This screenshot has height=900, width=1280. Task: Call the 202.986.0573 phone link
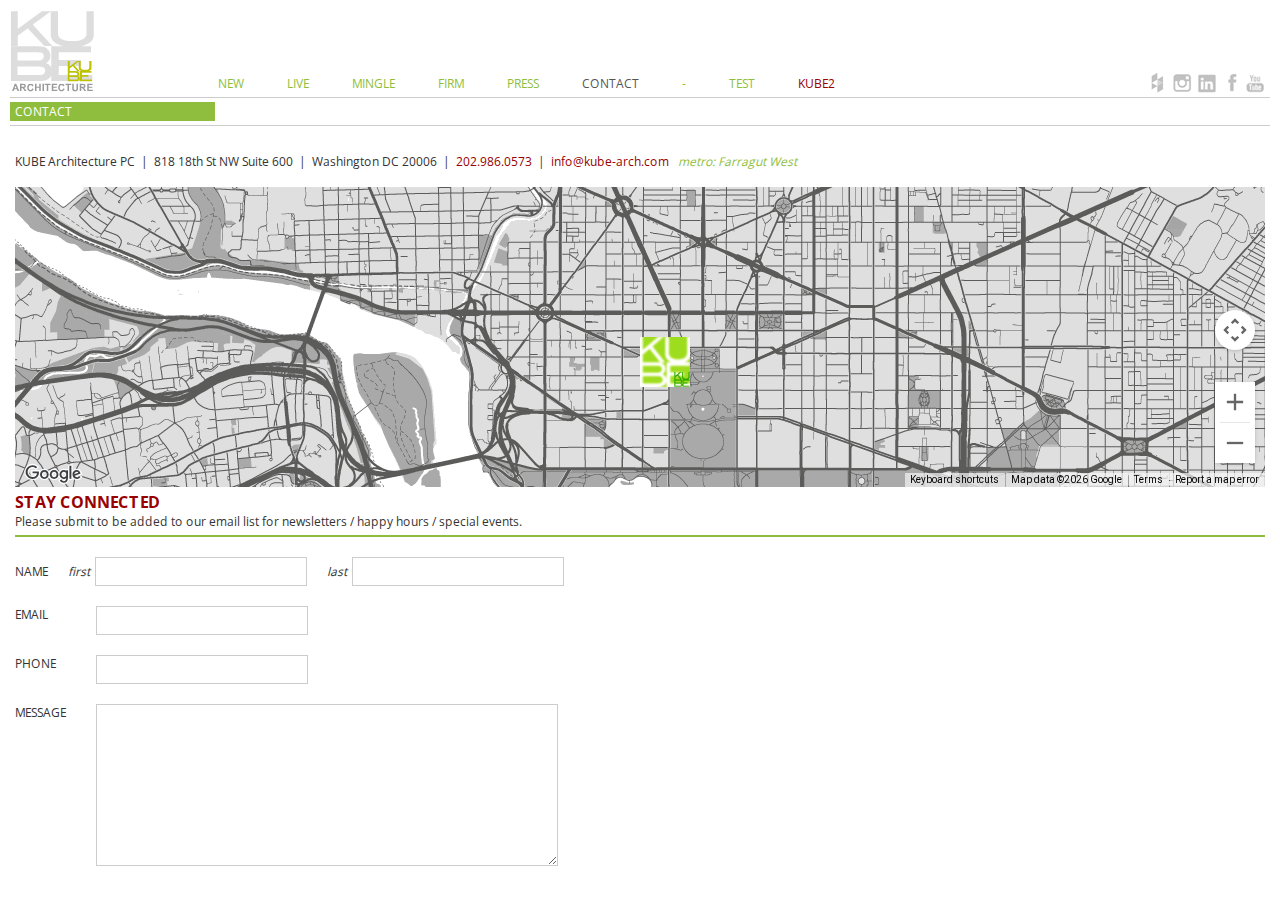click(x=494, y=162)
